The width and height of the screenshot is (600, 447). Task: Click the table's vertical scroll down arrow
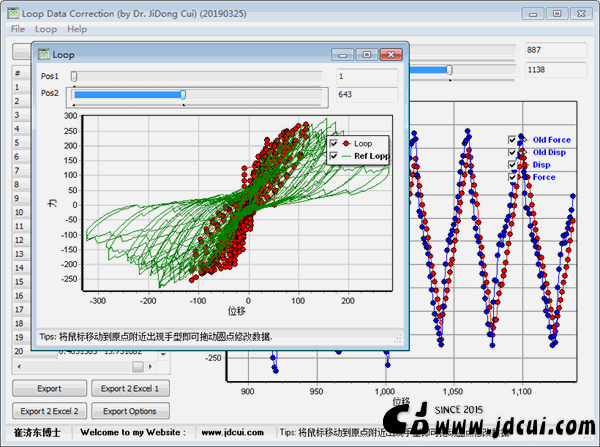pyautogui.click(x=163, y=354)
